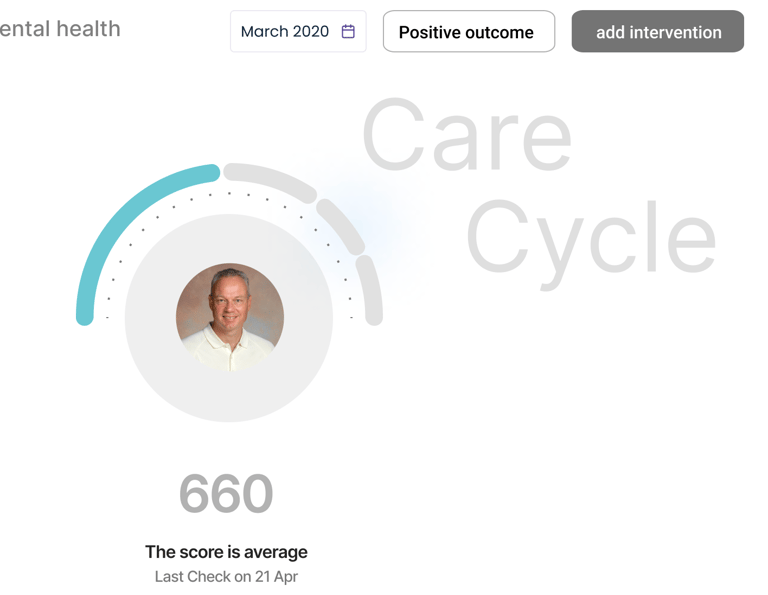The height and width of the screenshot is (595, 768).
Task: Click the top gray segment of the gauge
Action: tap(269, 180)
